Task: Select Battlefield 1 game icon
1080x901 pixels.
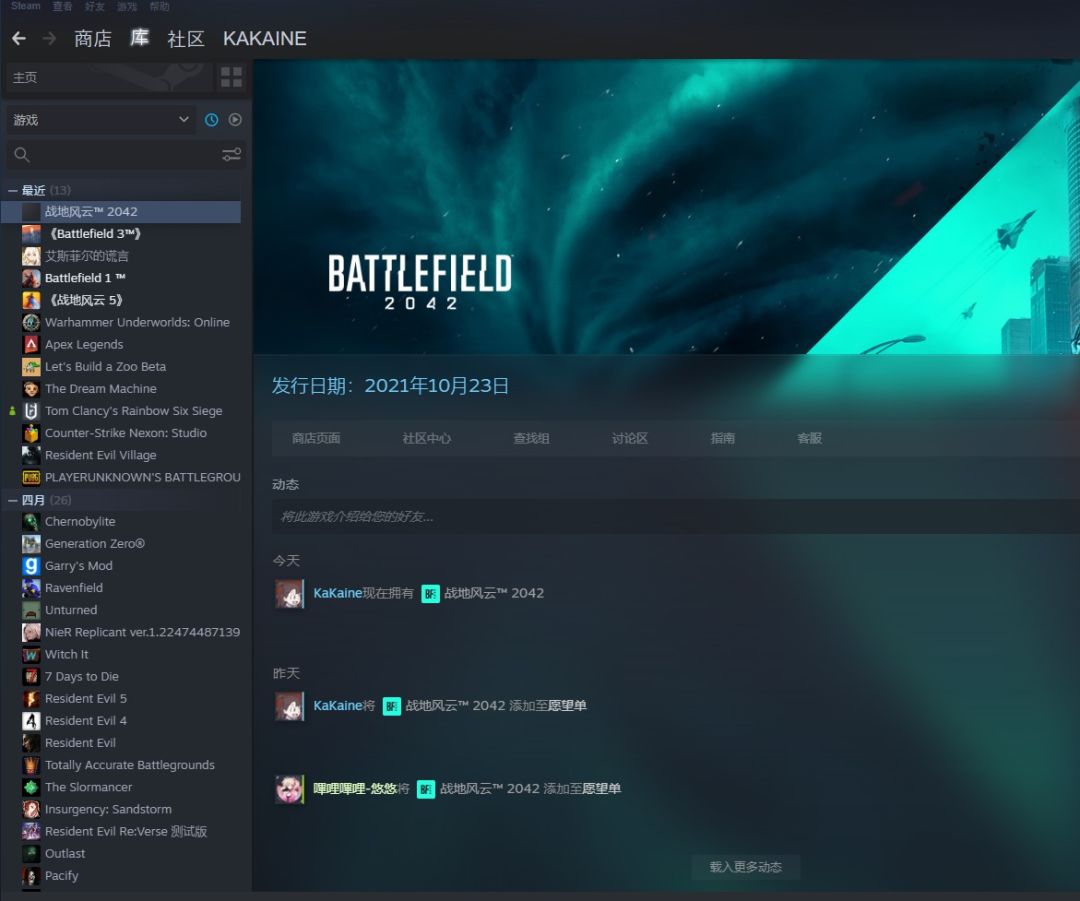Action: pyautogui.click(x=31, y=278)
